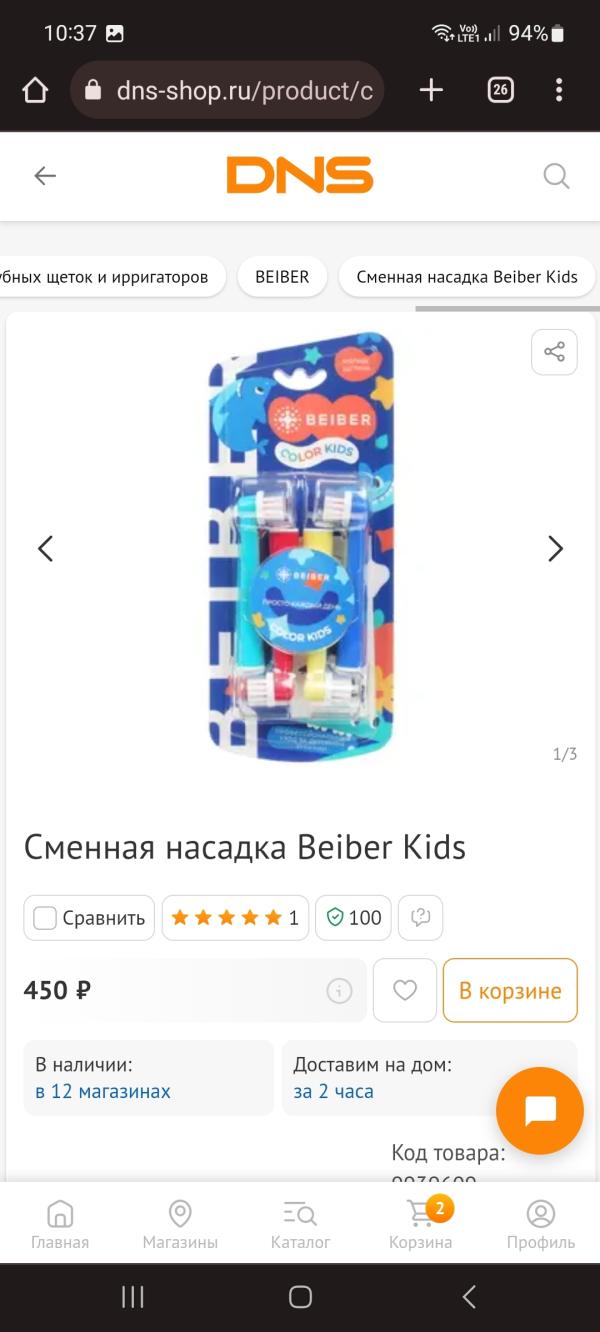The image size is (600, 1332).
Task: Share the product via share icon
Action: point(554,352)
